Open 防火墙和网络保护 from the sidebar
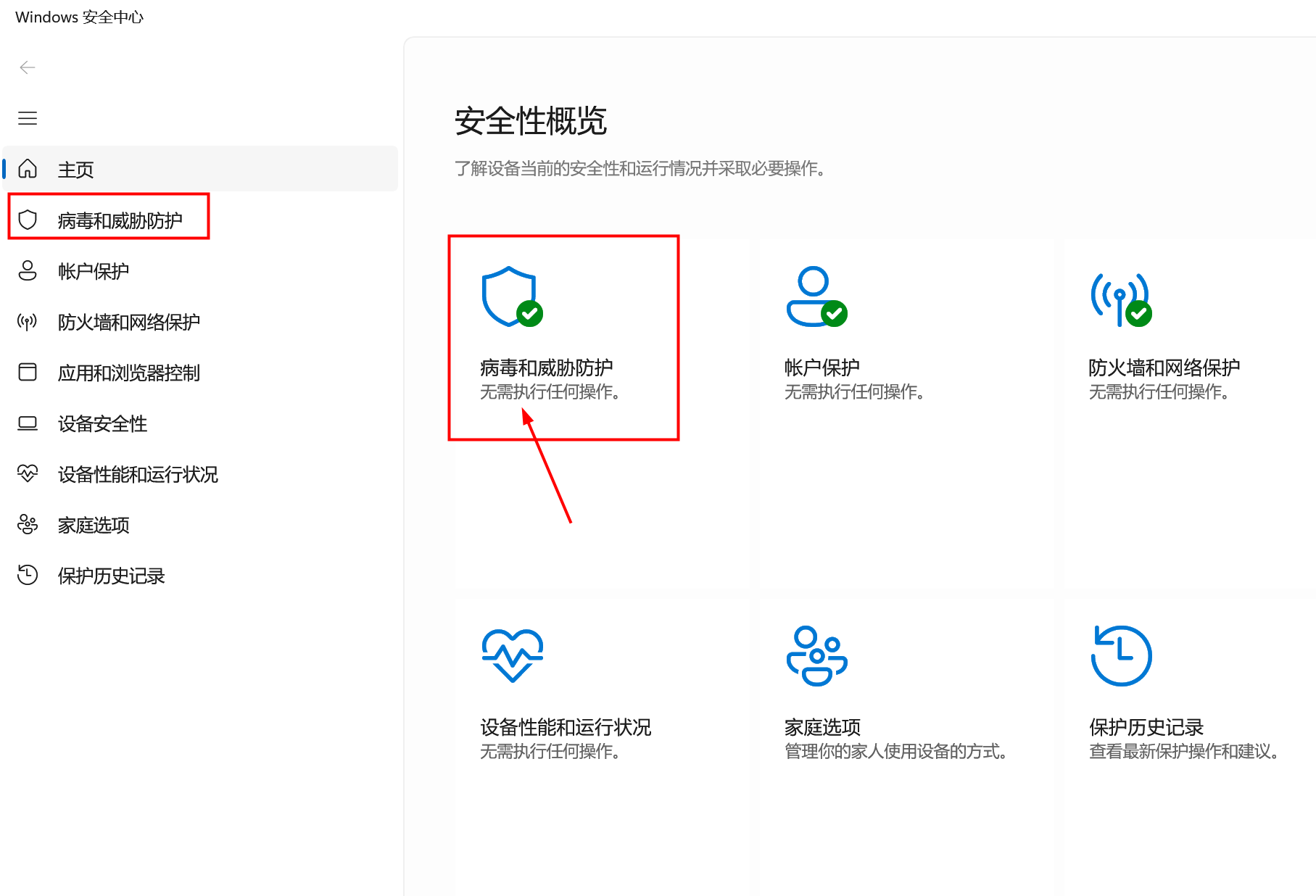The image size is (1316, 896). [201, 321]
